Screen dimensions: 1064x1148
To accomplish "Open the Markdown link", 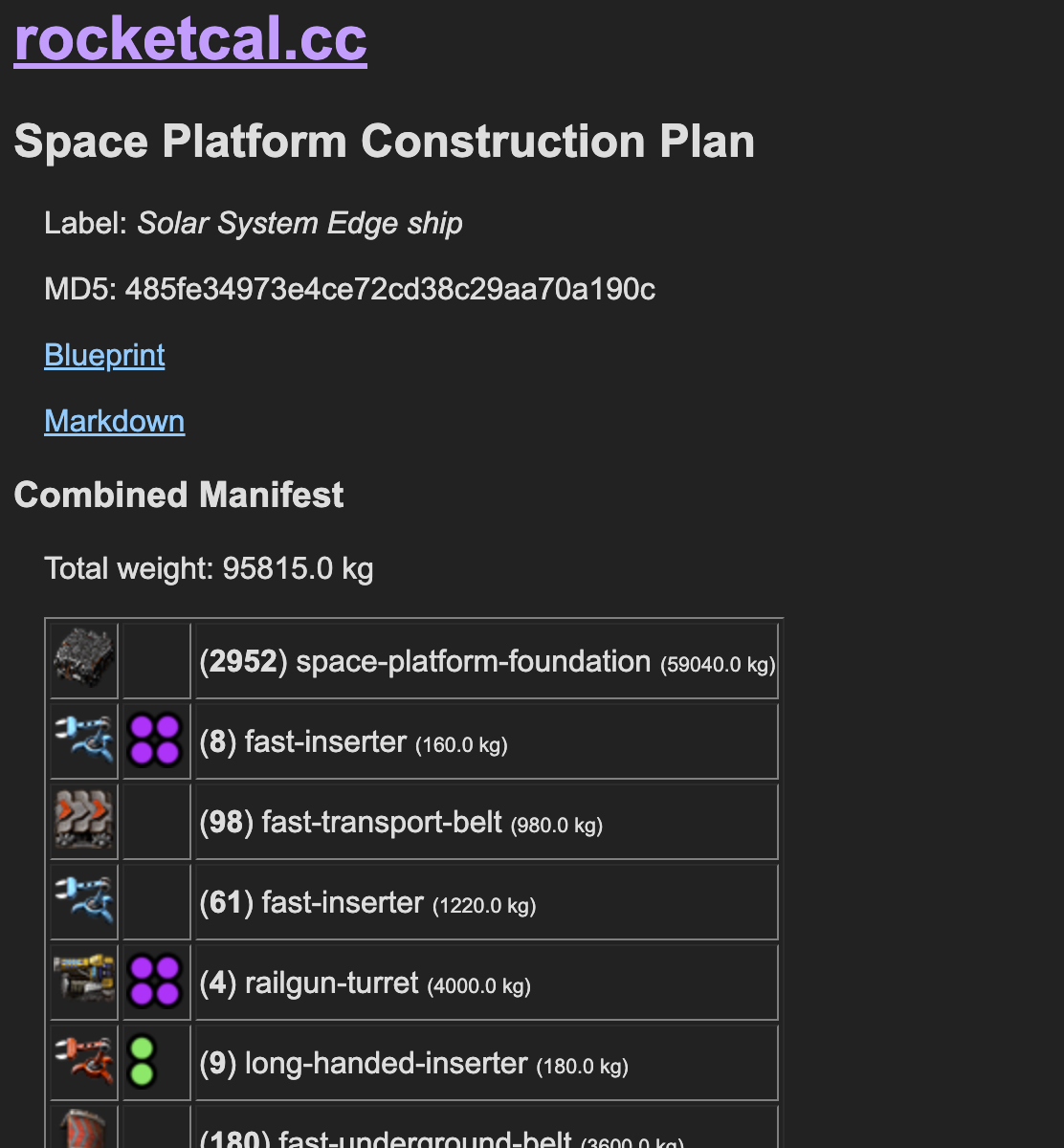I will pos(114,421).
